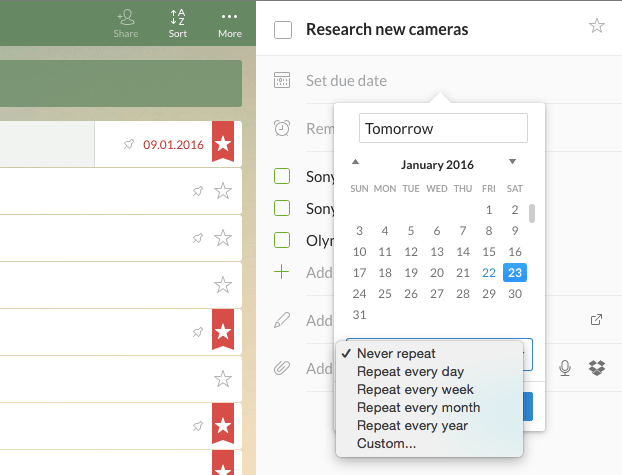Pick January 10 in the calendar
The height and width of the screenshot is (475, 622).
pyautogui.click(x=359, y=252)
